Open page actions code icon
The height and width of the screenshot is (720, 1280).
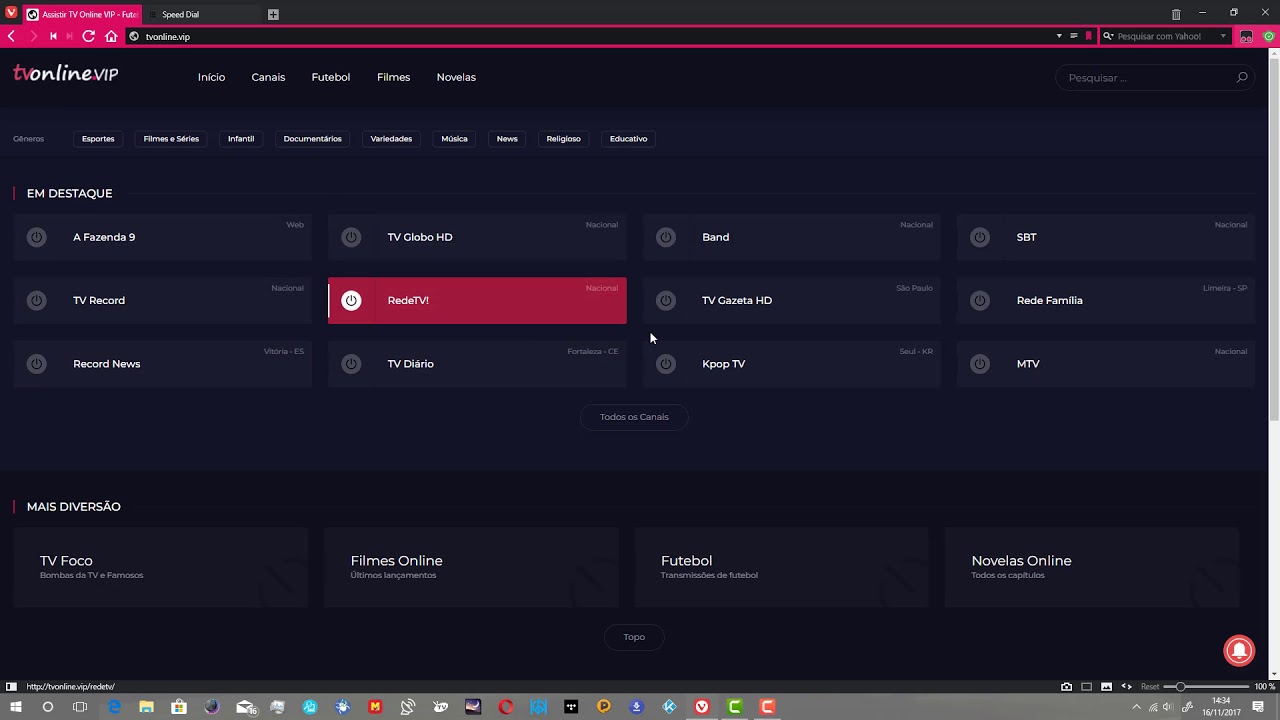pos(1127,686)
